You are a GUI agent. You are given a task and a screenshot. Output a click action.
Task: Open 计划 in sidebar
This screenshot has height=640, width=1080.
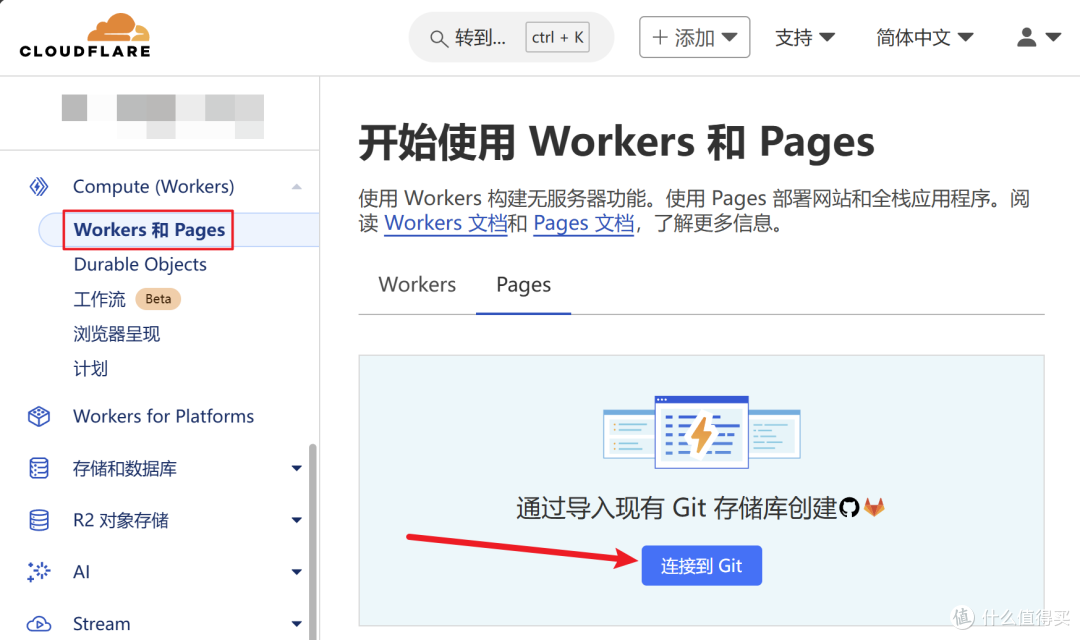pyautogui.click(x=90, y=369)
